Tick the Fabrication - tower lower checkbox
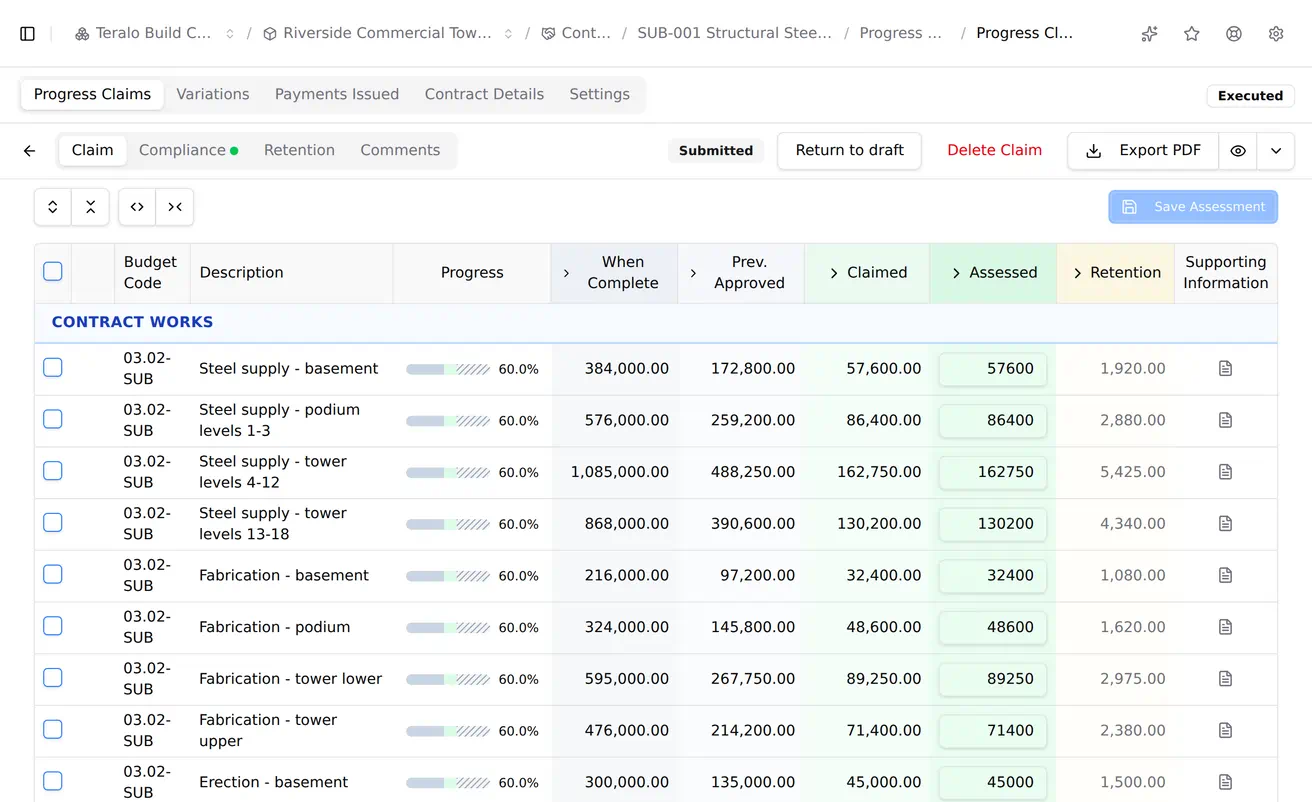The height and width of the screenshot is (802, 1312). click(53, 678)
